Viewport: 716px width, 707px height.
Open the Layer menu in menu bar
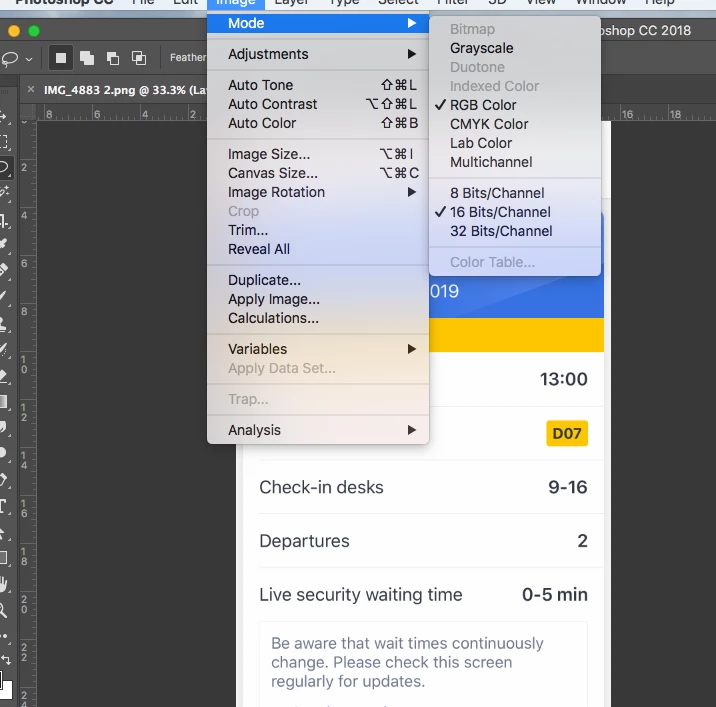pos(291,2)
